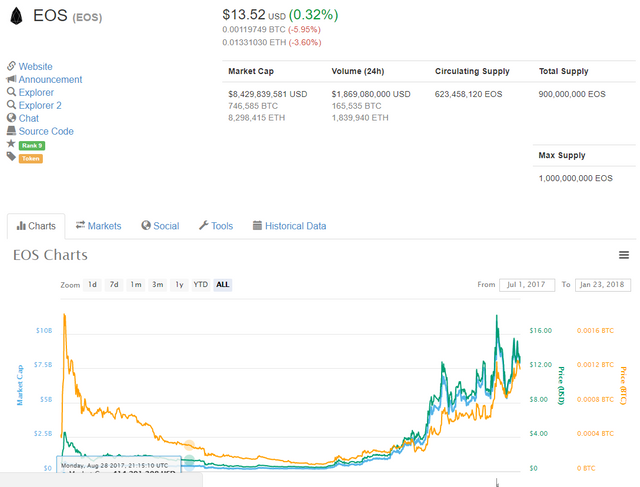The height and width of the screenshot is (487, 640).
Task: Click the tag icon beside Token
Action: point(11,156)
